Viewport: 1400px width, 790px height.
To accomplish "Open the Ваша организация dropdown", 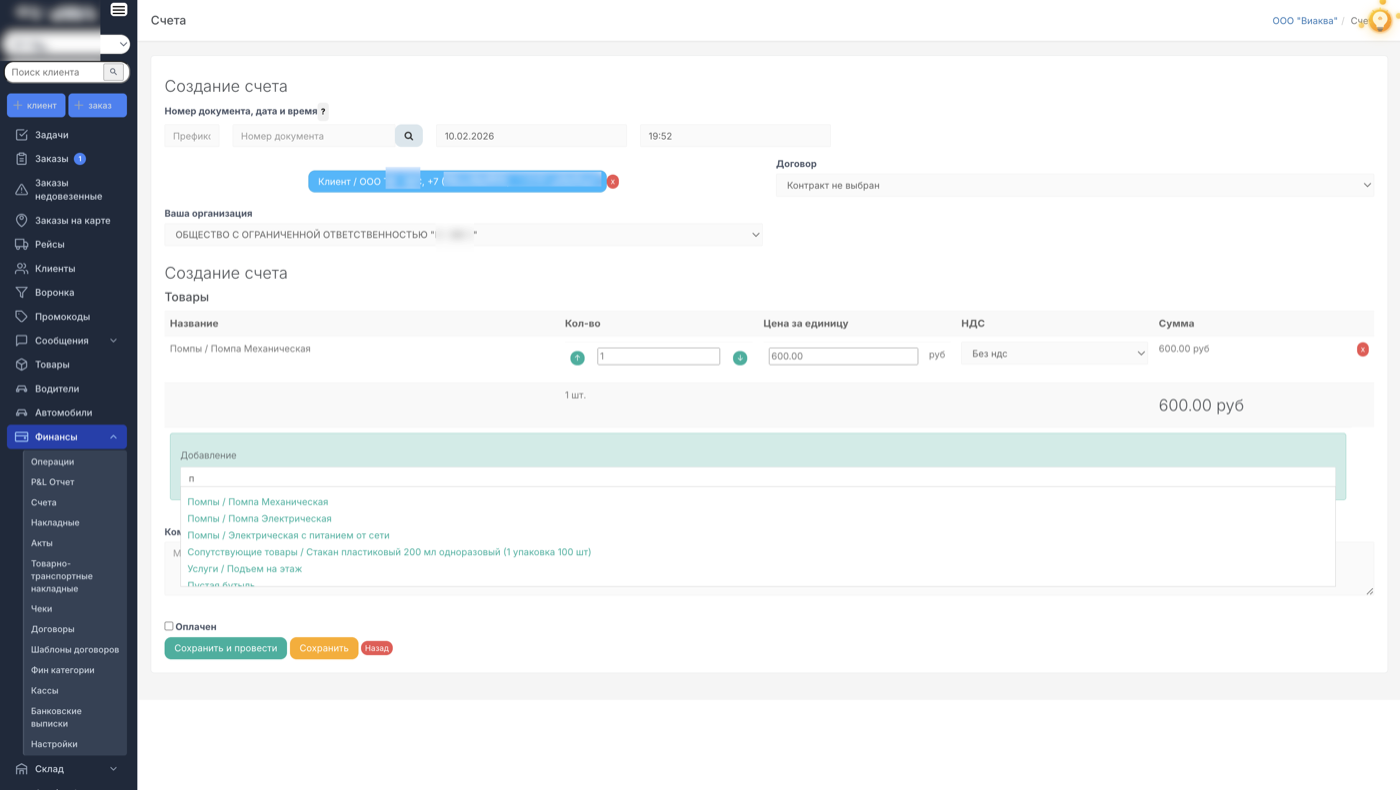I will pos(463,235).
